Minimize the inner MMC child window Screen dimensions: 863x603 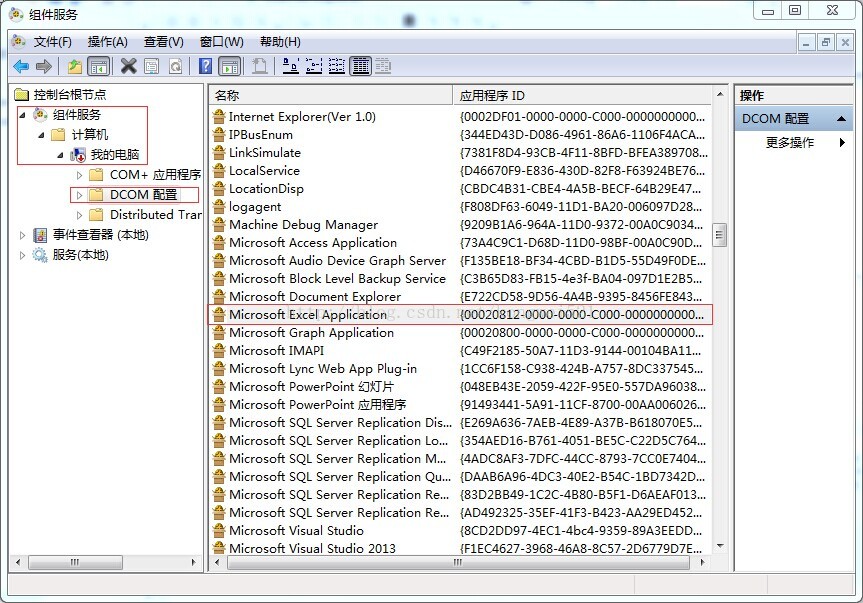pos(806,42)
